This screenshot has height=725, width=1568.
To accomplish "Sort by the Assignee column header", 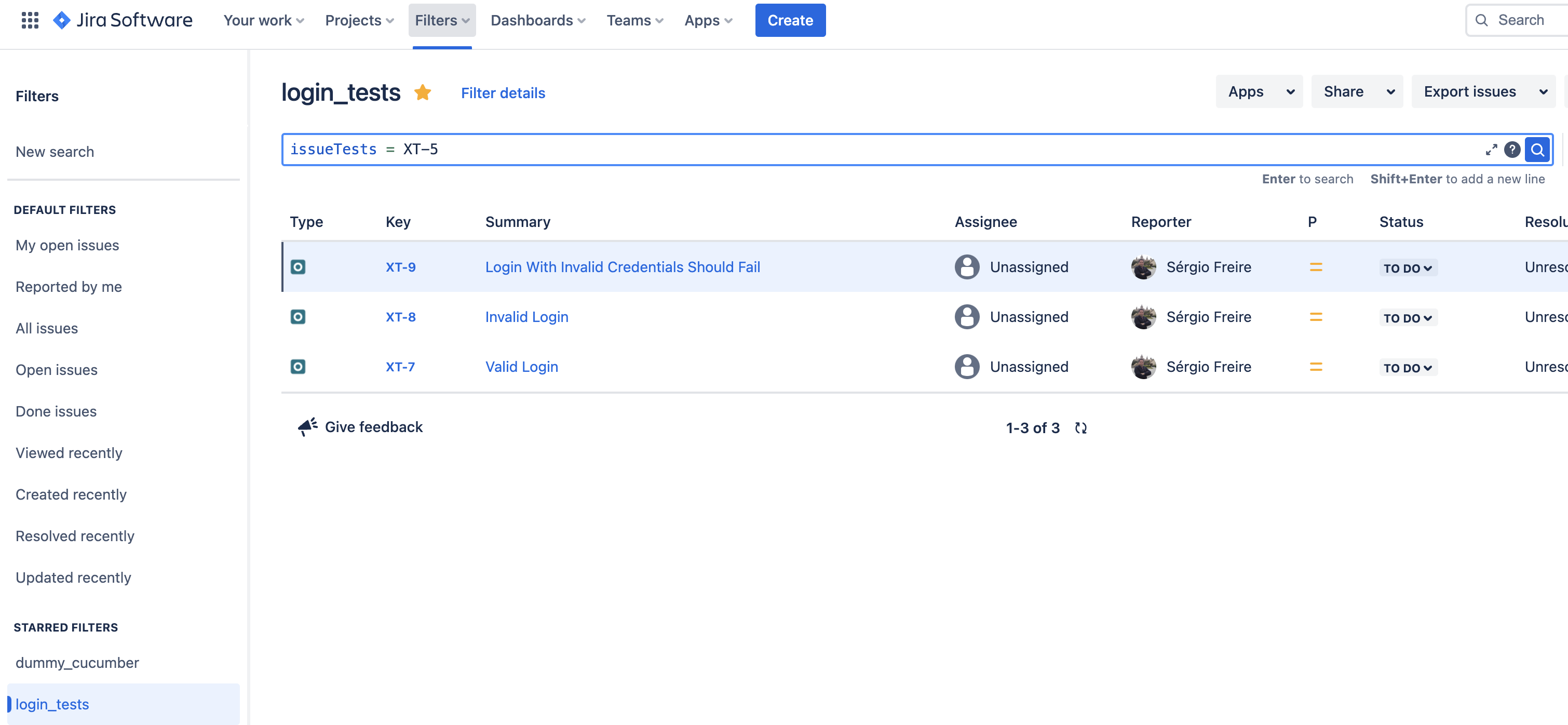I will [985, 222].
